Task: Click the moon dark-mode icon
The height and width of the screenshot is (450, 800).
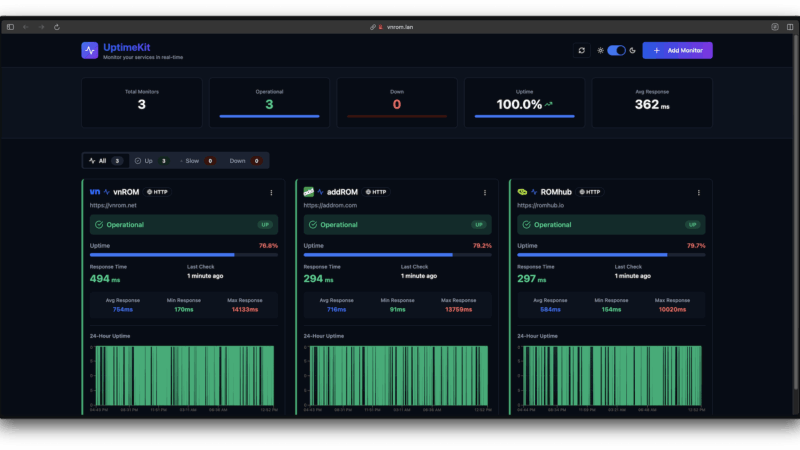Action: click(x=633, y=50)
